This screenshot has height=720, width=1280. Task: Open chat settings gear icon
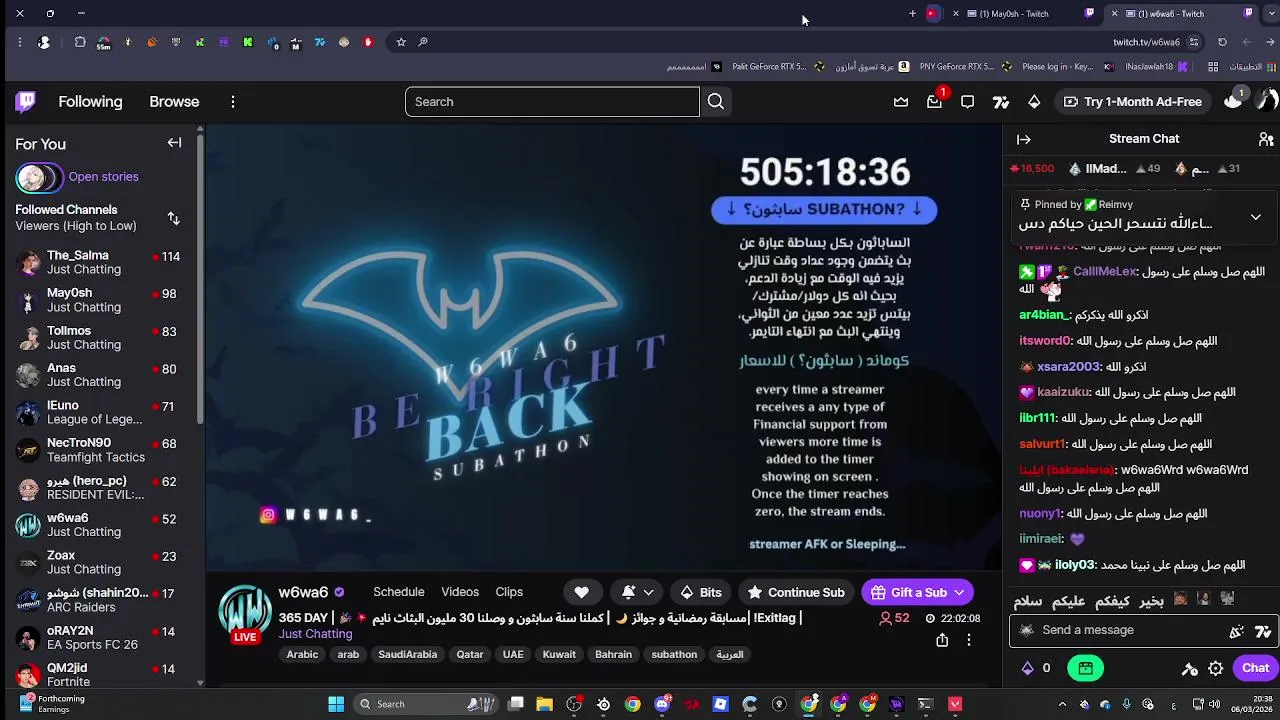[1216, 668]
